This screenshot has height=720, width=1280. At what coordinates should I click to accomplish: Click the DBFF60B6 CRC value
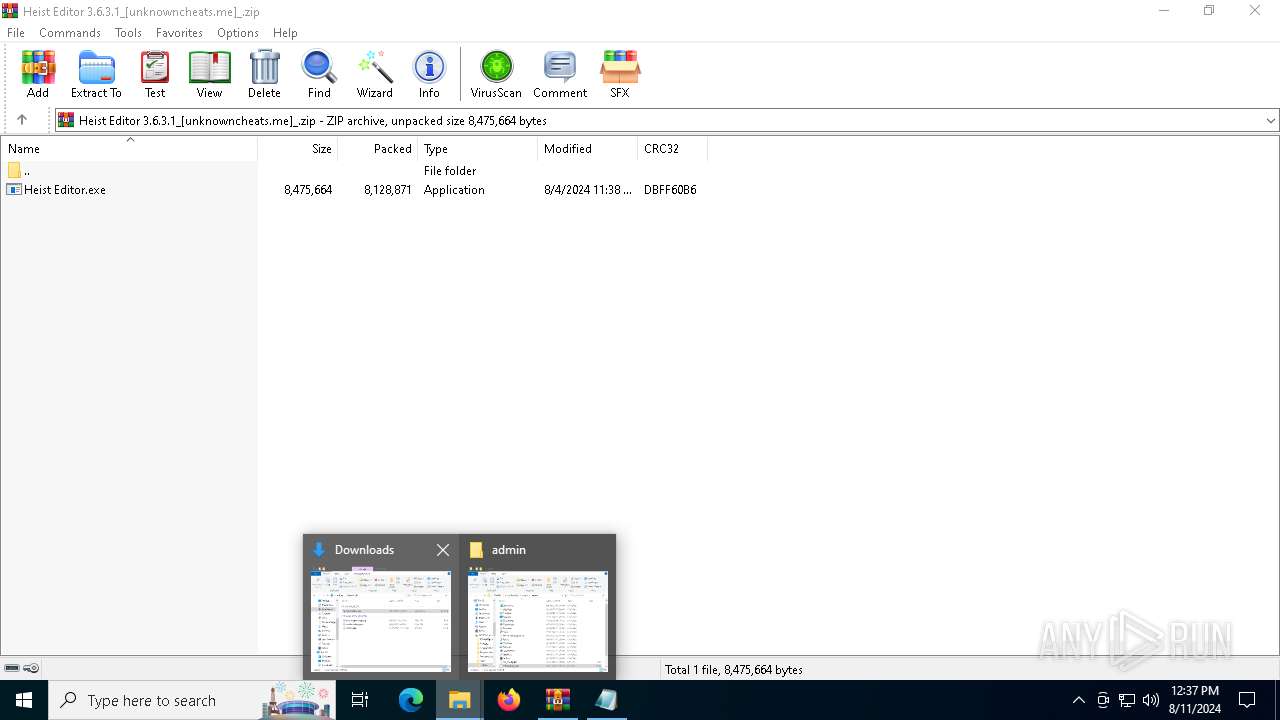[670, 189]
